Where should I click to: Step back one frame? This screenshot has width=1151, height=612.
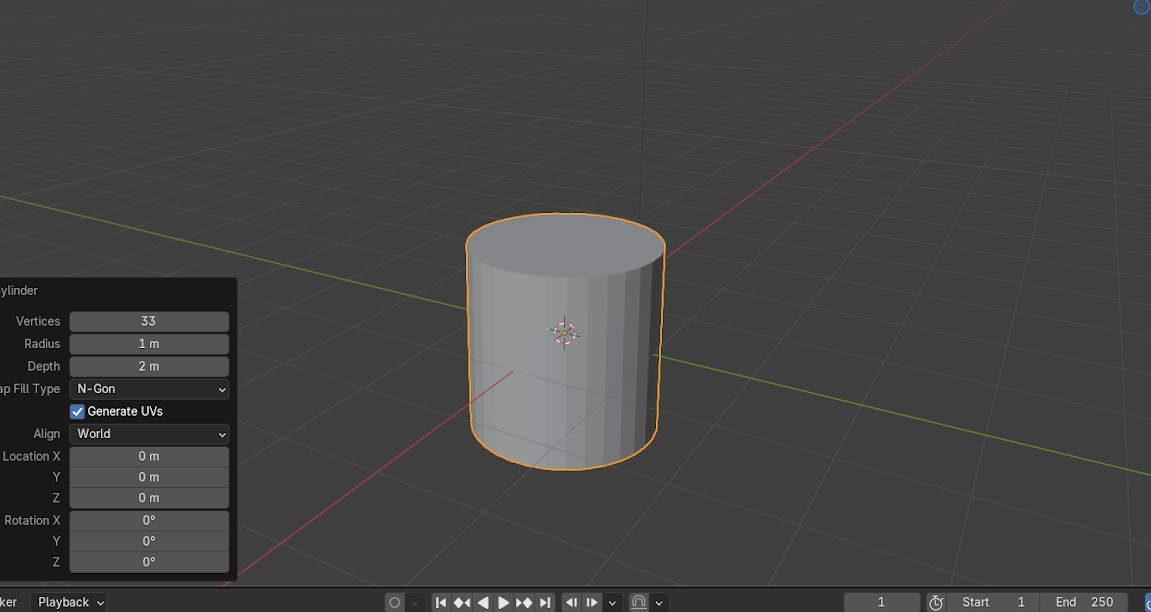click(x=572, y=602)
